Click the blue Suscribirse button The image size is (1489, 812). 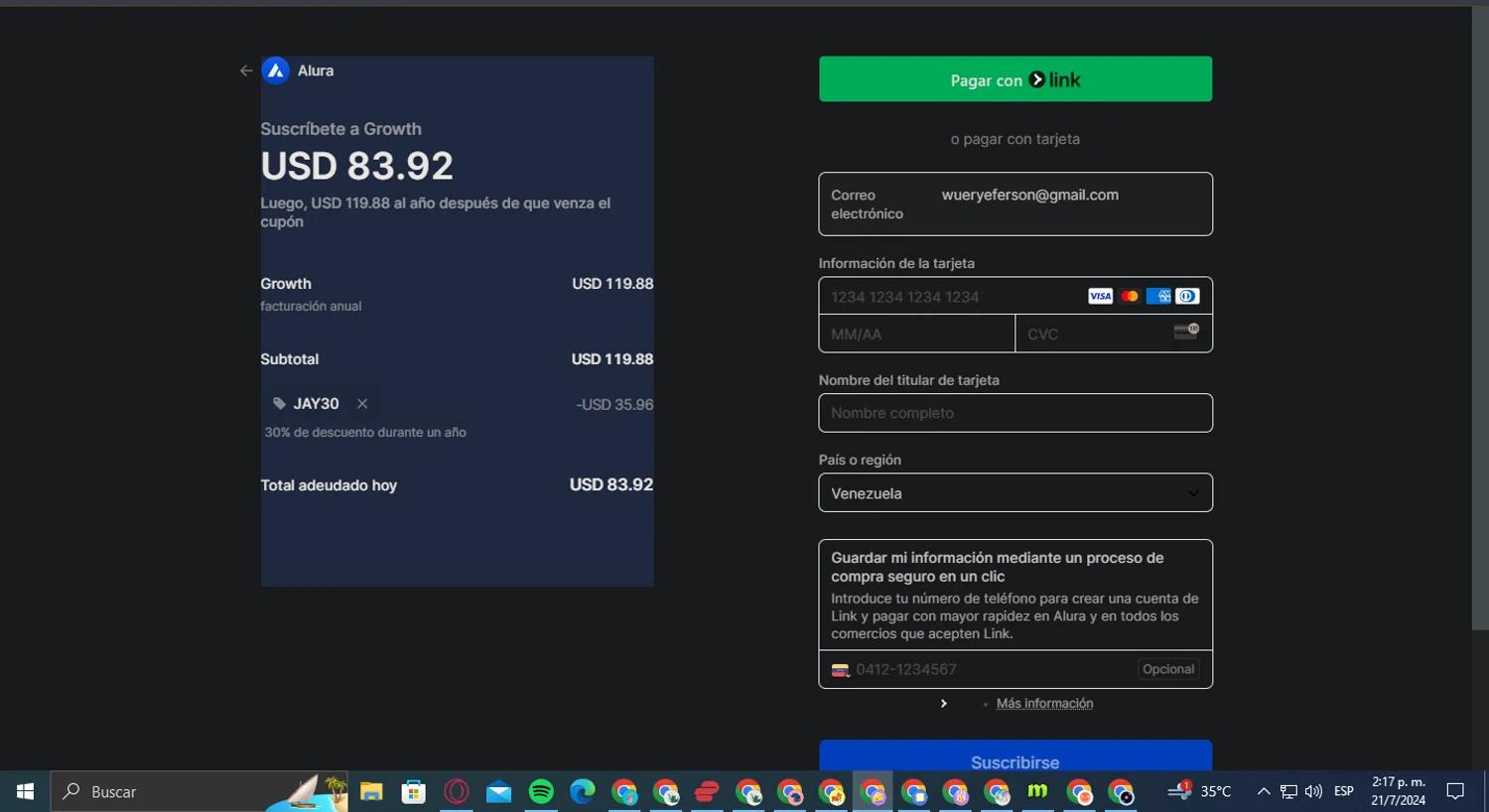(x=1015, y=756)
